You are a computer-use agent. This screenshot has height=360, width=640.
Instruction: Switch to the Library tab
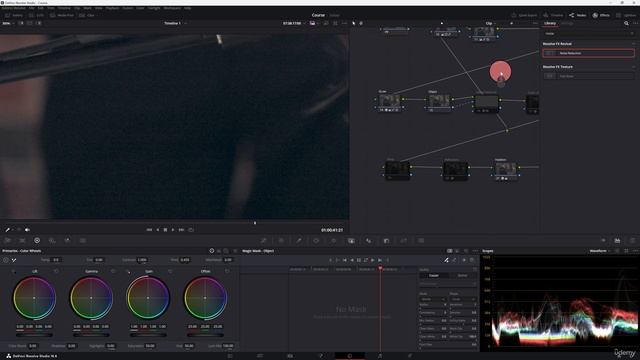point(550,23)
